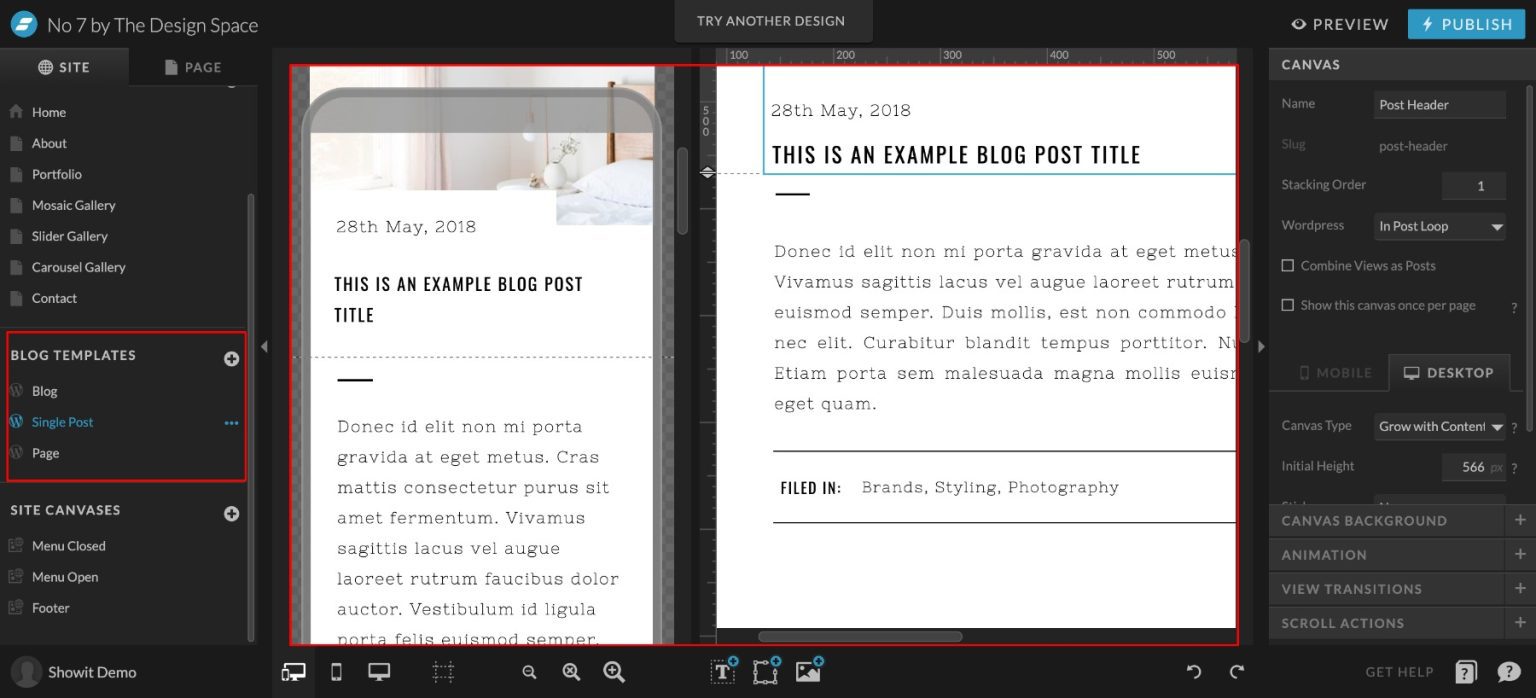Undo the last change

pos(1196,672)
